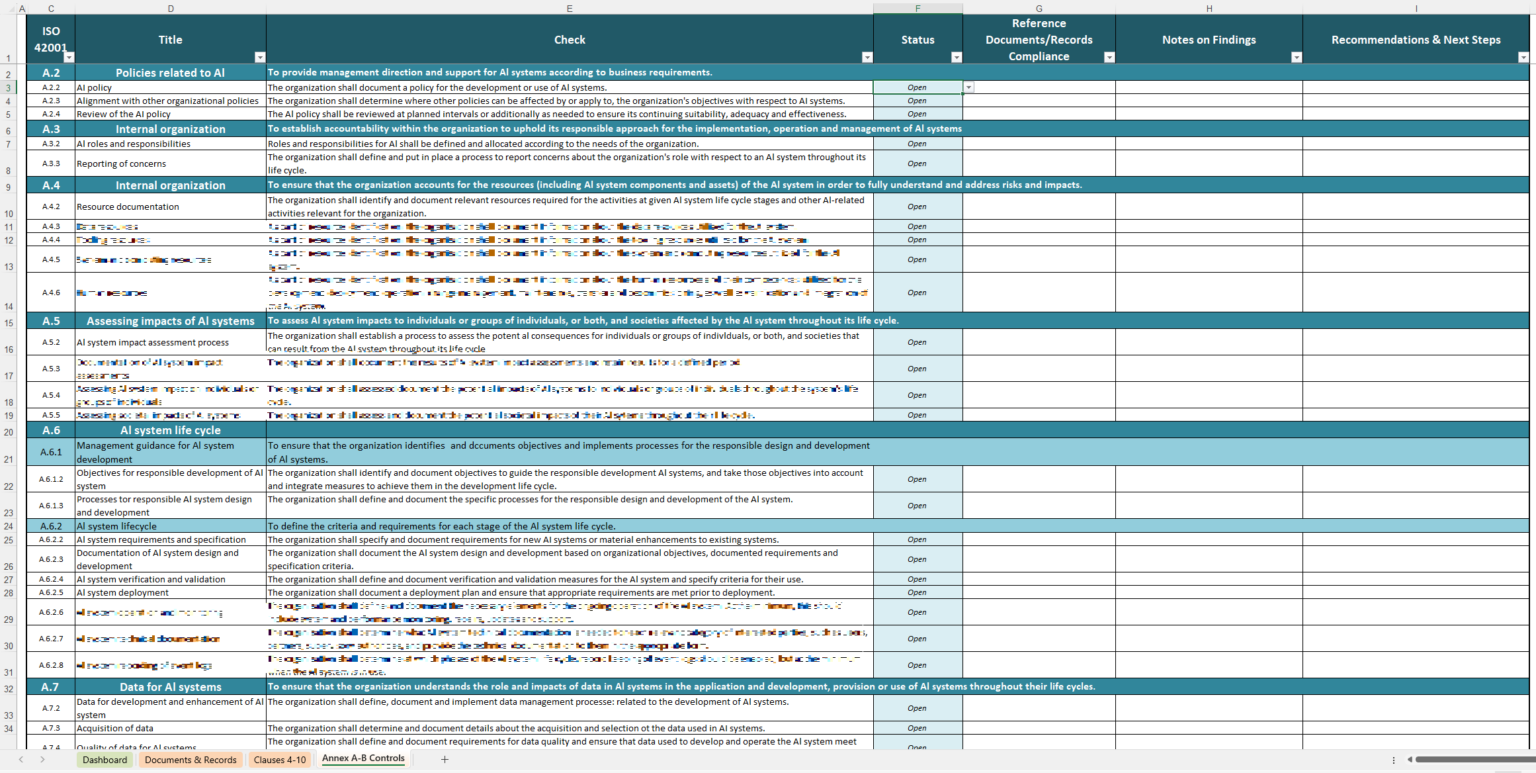Image resolution: width=1536 pixels, height=773 pixels.
Task: Select row 15 by its row number
Action: 10,321
